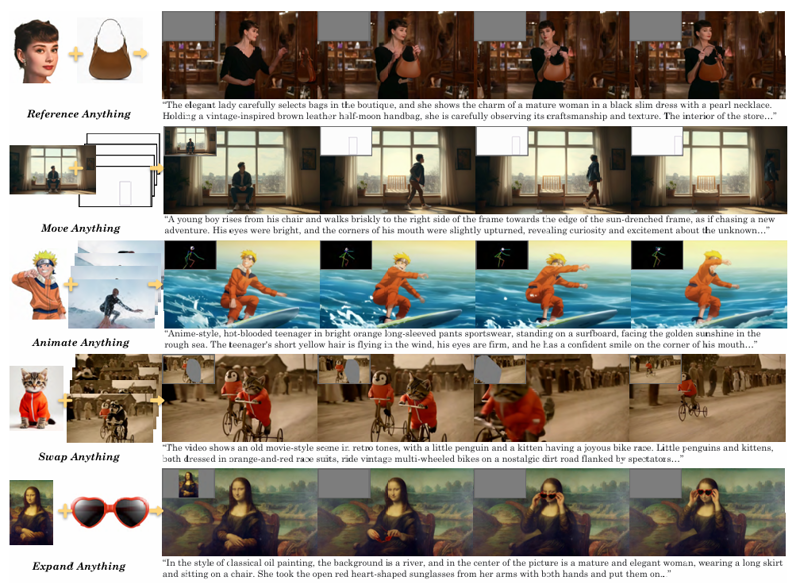This screenshot has width=800, height=588.
Task: Click the 'Swap Anything' label
Action: pyautogui.click(x=79, y=457)
